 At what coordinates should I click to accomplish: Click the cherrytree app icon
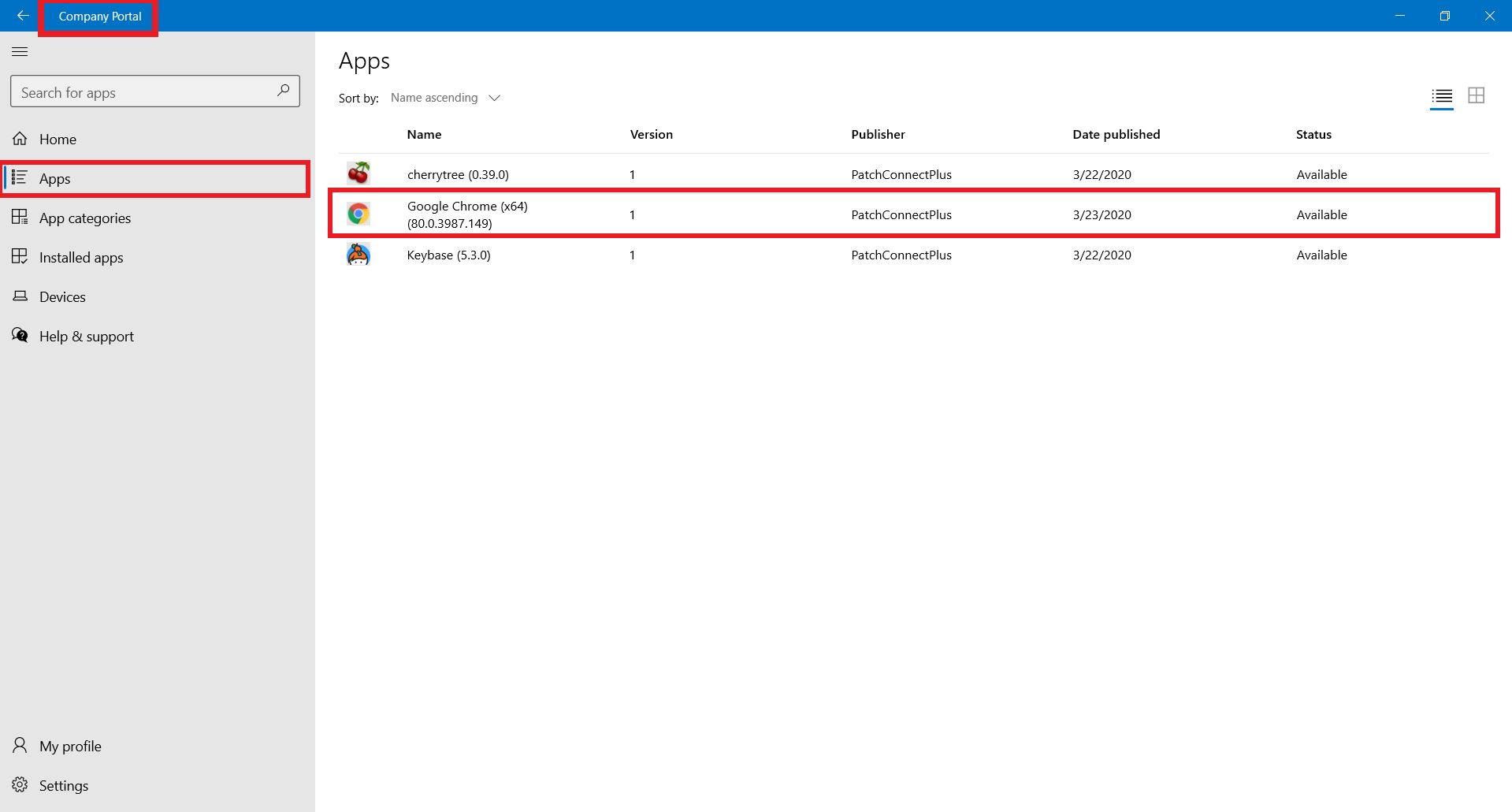[x=358, y=173]
